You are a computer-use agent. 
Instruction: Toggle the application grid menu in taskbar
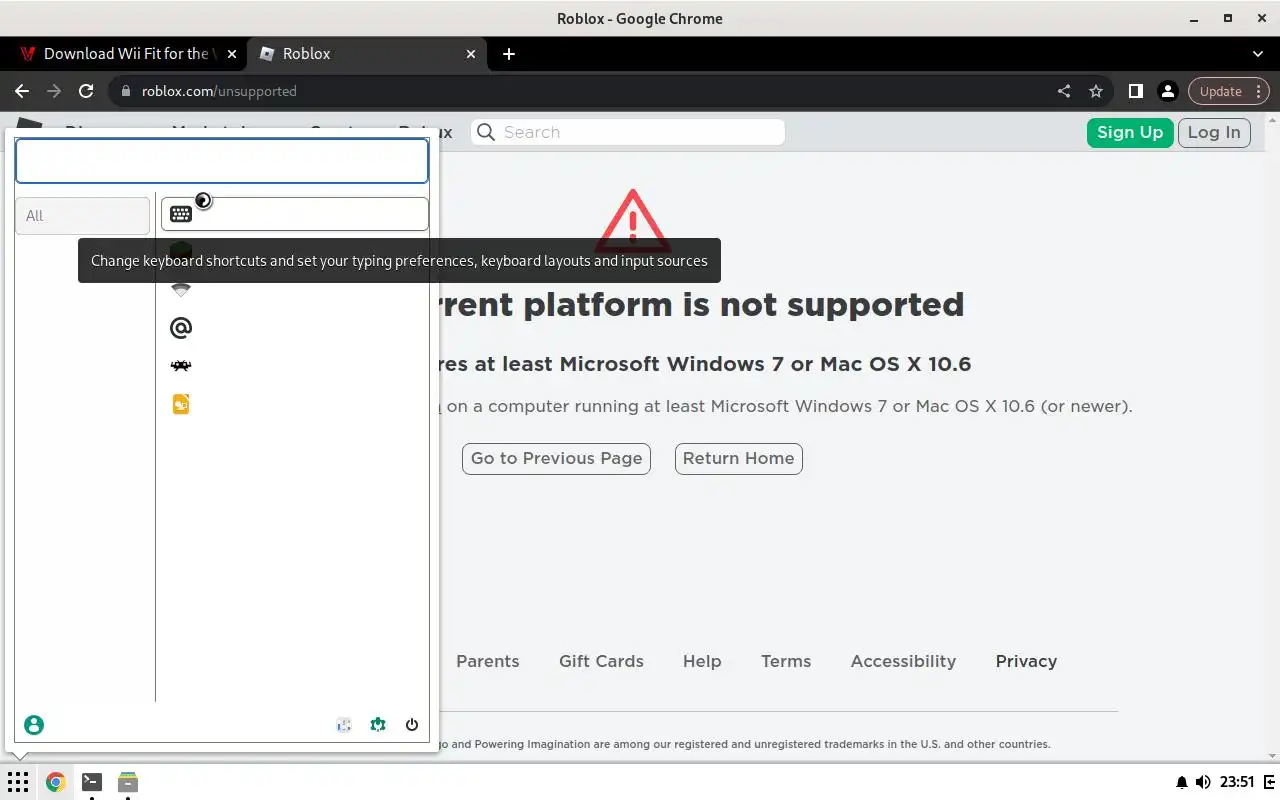[18, 782]
